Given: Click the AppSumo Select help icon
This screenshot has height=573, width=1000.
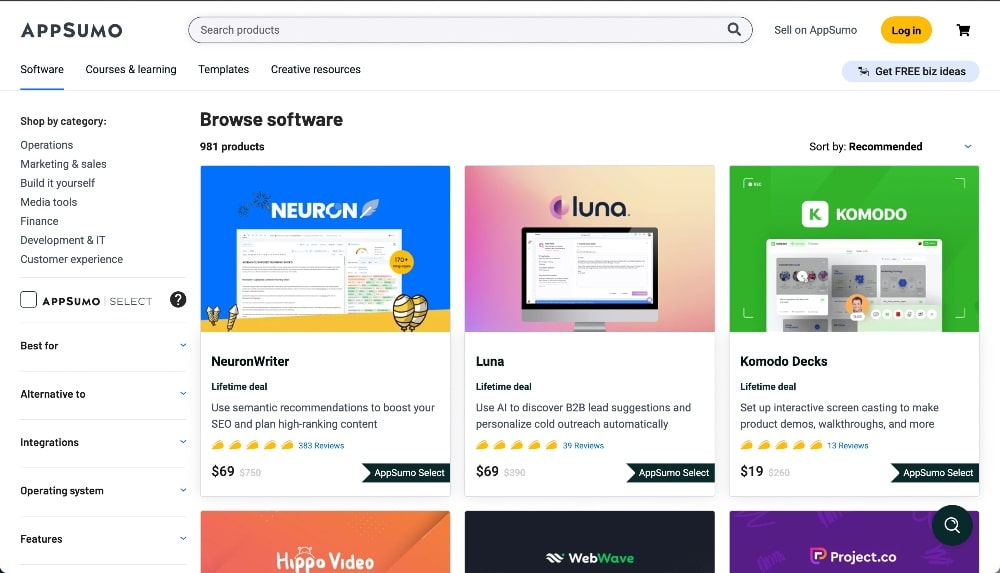Looking at the screenshot, I should click(178, 299).
